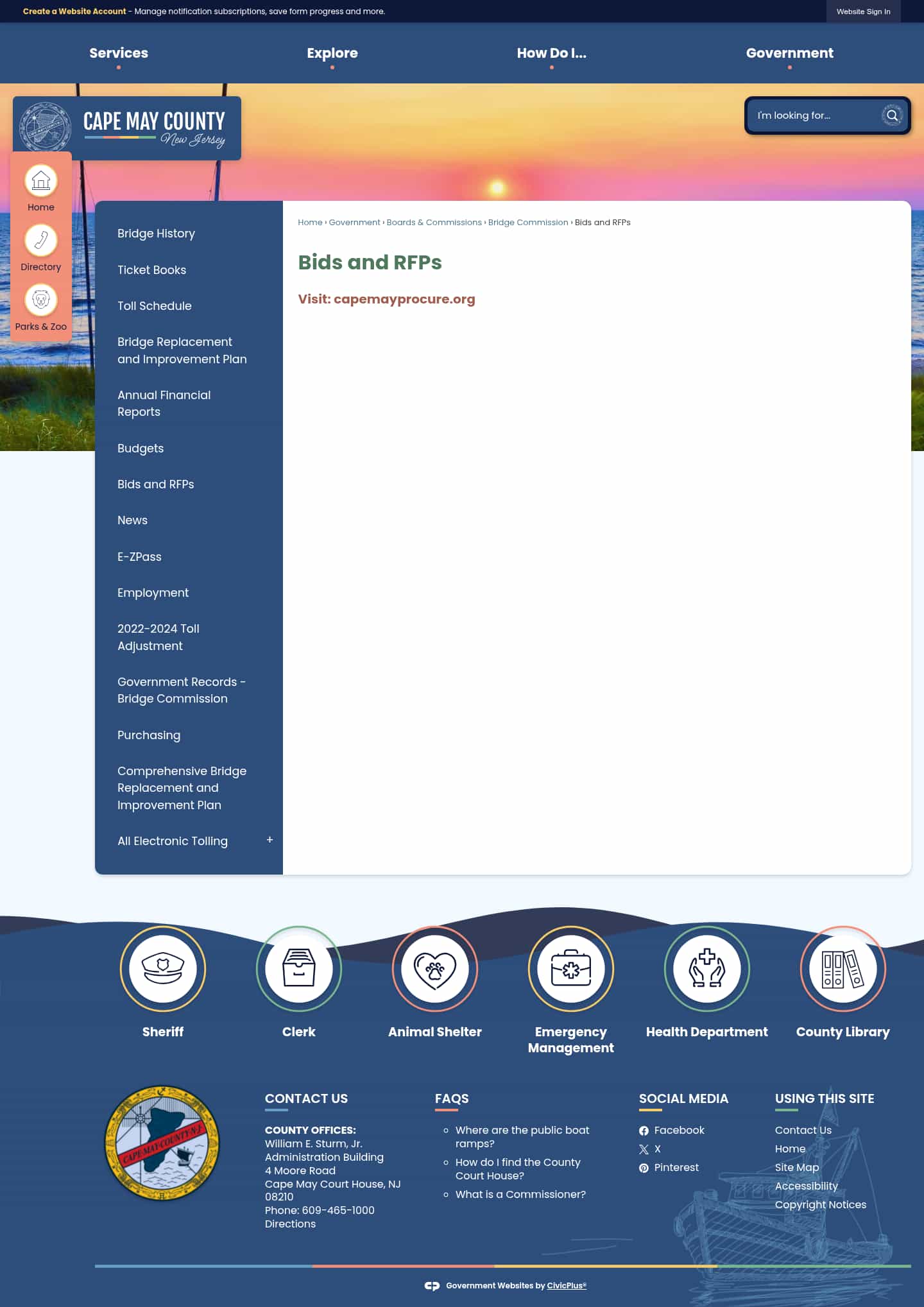Viewport: 924px width, 1307px height.
Task: Click the Directions link in footer
Action: pos(290,1224)
